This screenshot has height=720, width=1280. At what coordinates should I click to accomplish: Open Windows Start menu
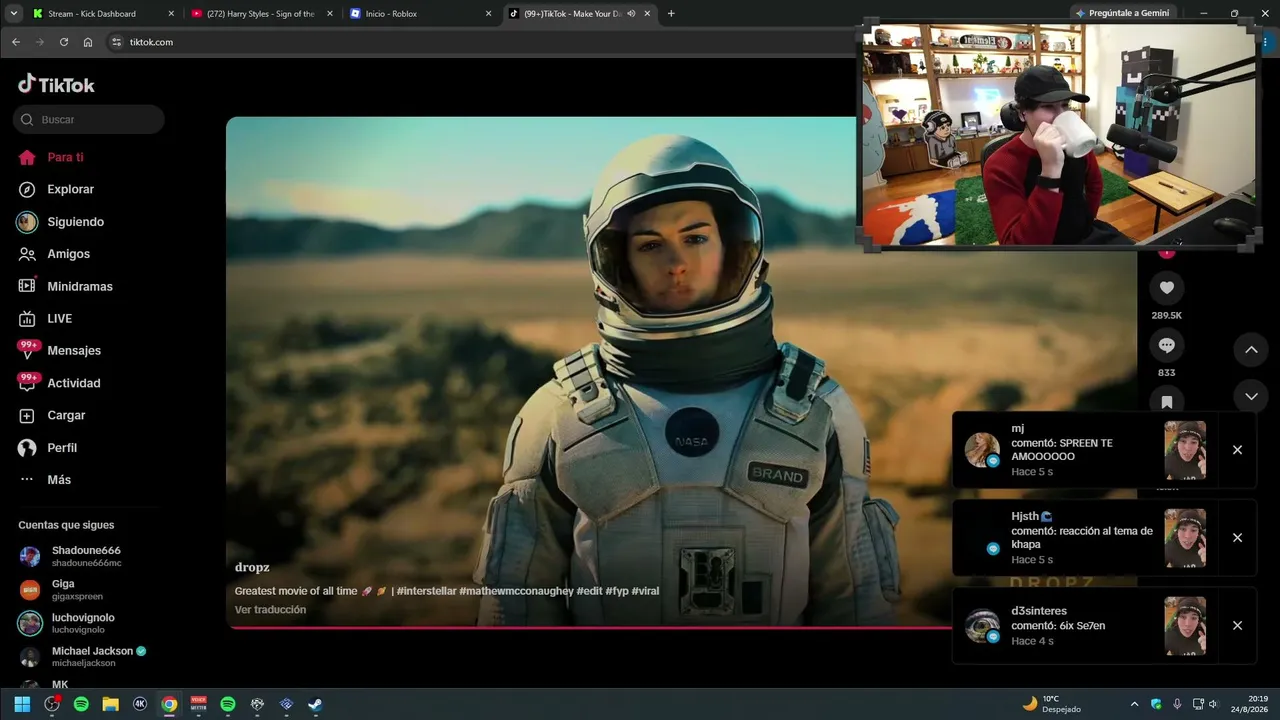(x=22, y=704)
